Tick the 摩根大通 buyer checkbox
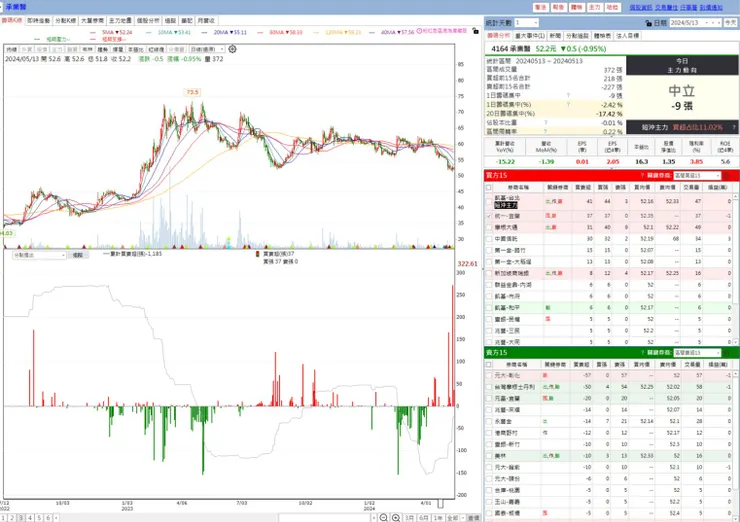The height and width of the screenshot is (522, 740). 489,227
